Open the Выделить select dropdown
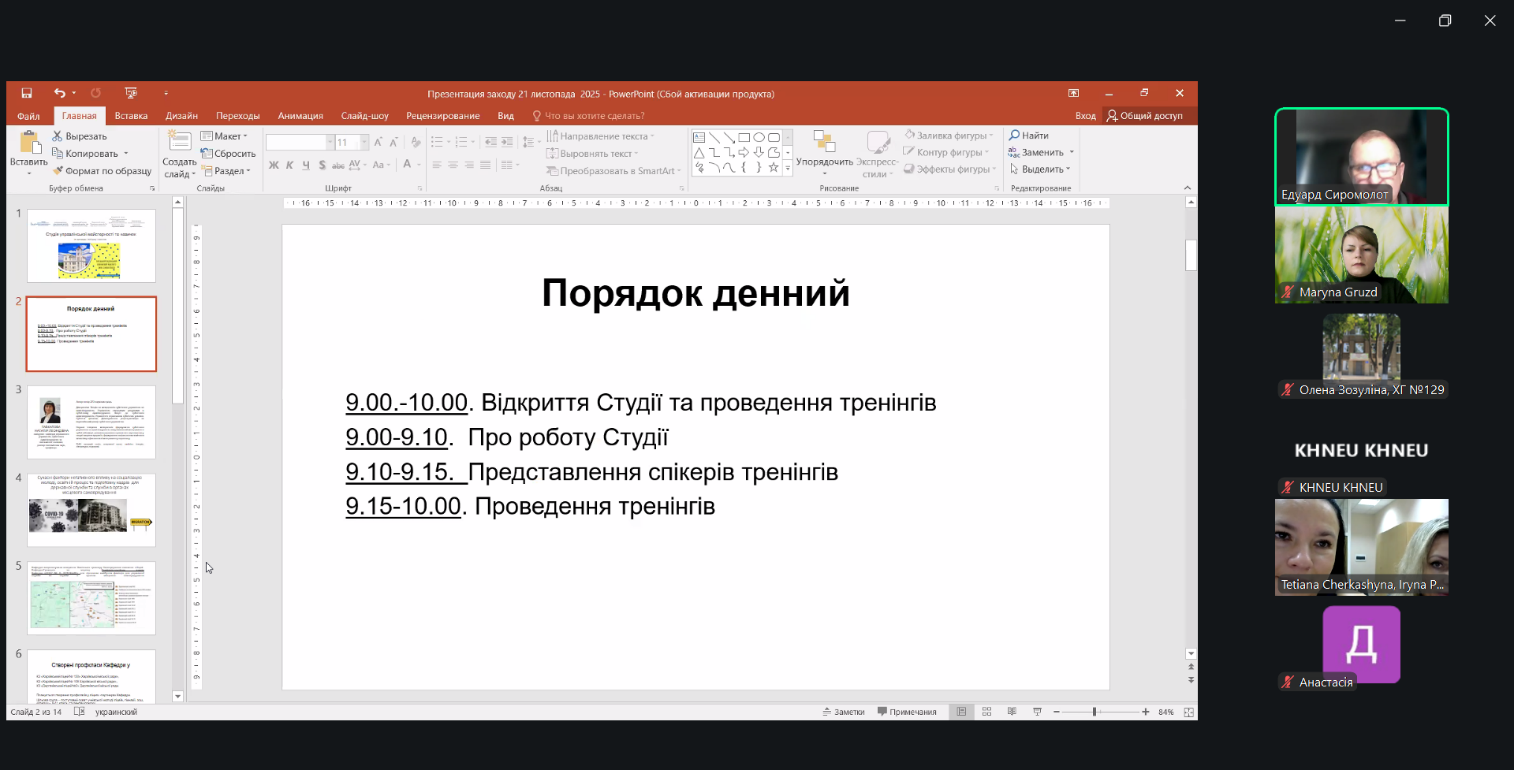The height and width of the screenshot is (770, 1514). [1042, 170]
